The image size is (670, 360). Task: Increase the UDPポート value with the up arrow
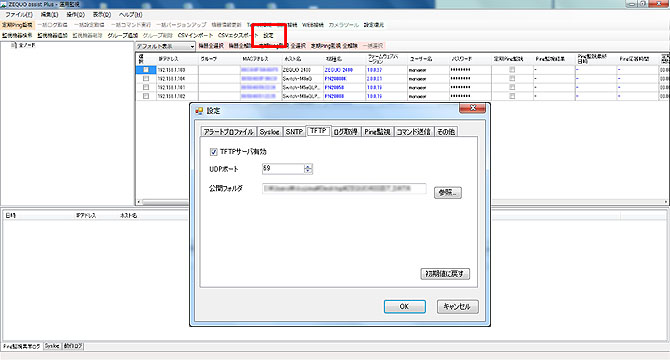coord(308,167)
